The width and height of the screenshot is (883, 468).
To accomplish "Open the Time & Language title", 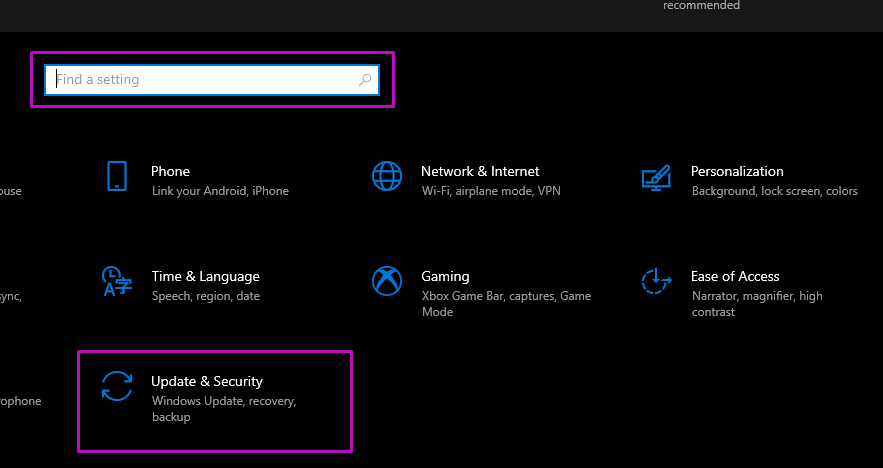I will click(206, 277).
